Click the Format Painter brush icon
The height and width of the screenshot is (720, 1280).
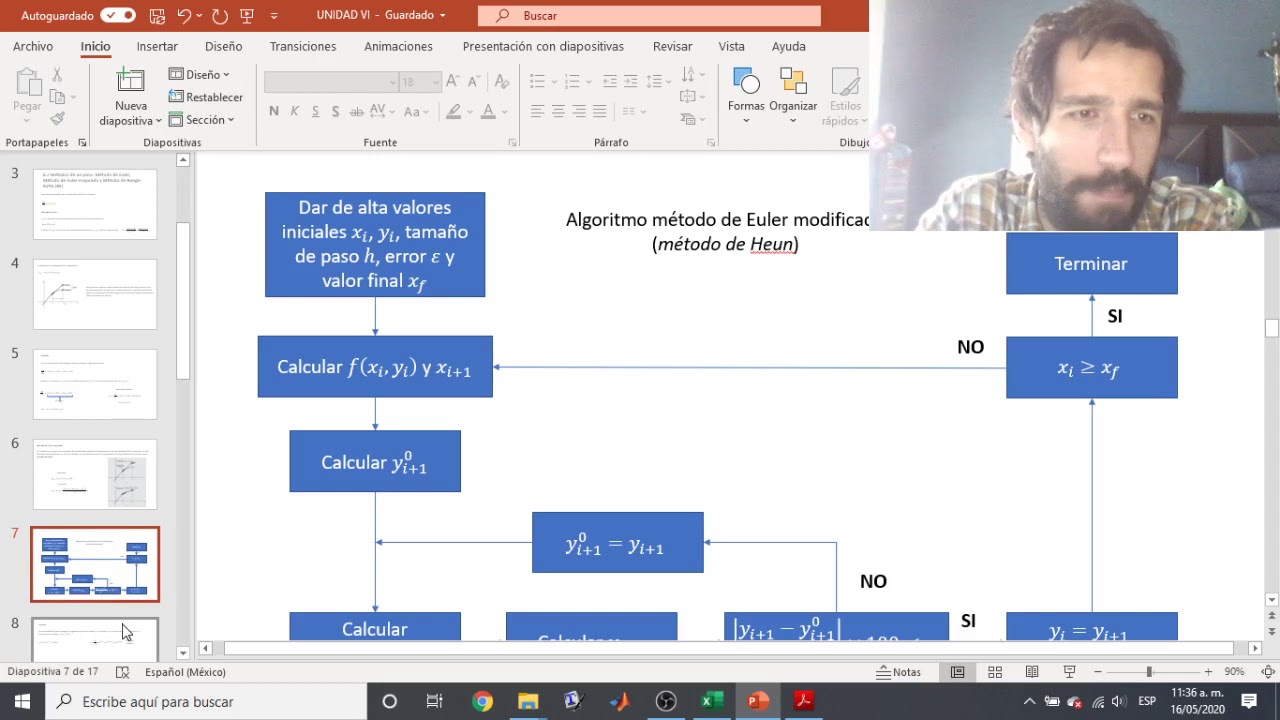coord(57,119)
